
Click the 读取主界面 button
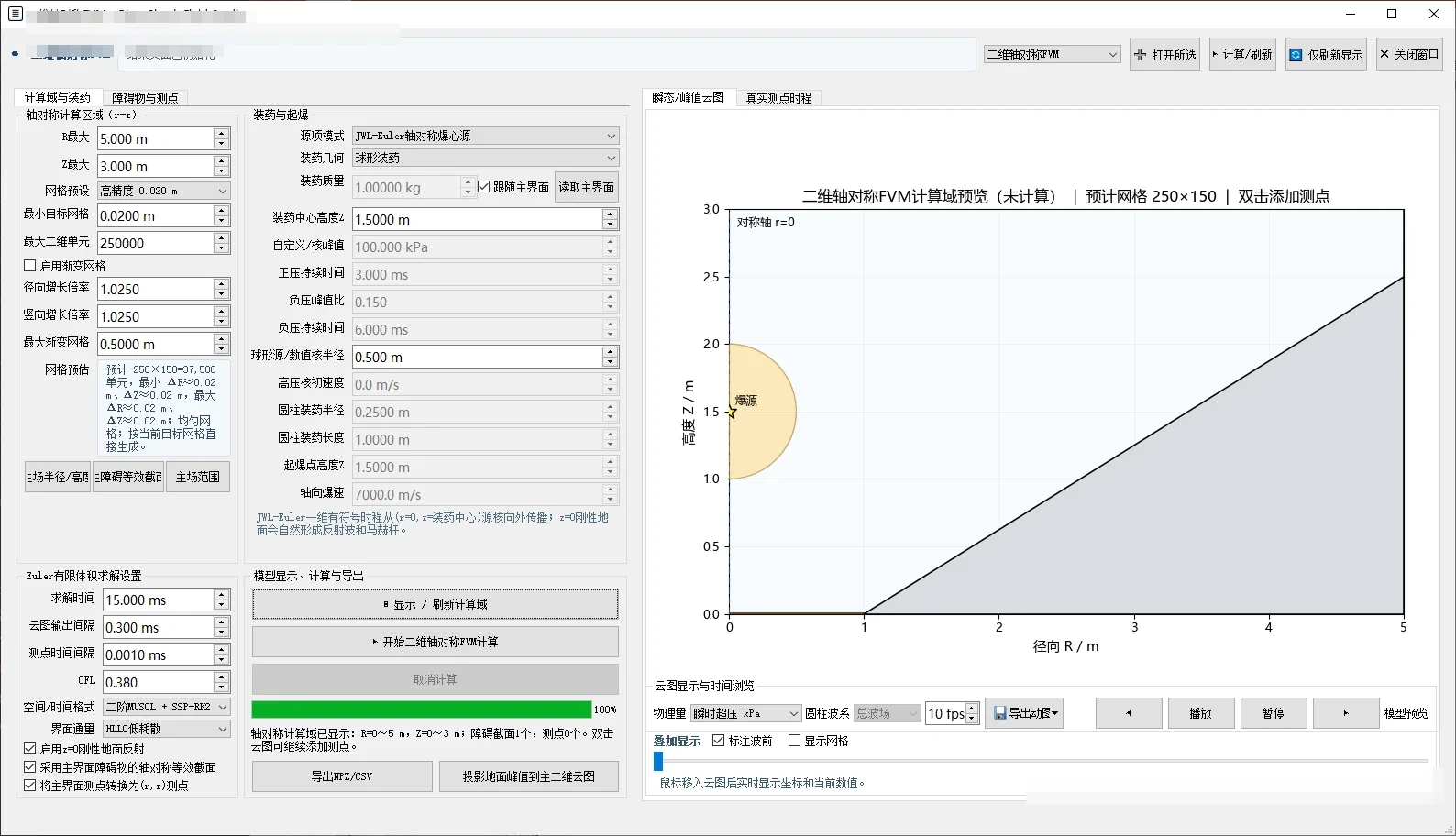click(587, 187)
